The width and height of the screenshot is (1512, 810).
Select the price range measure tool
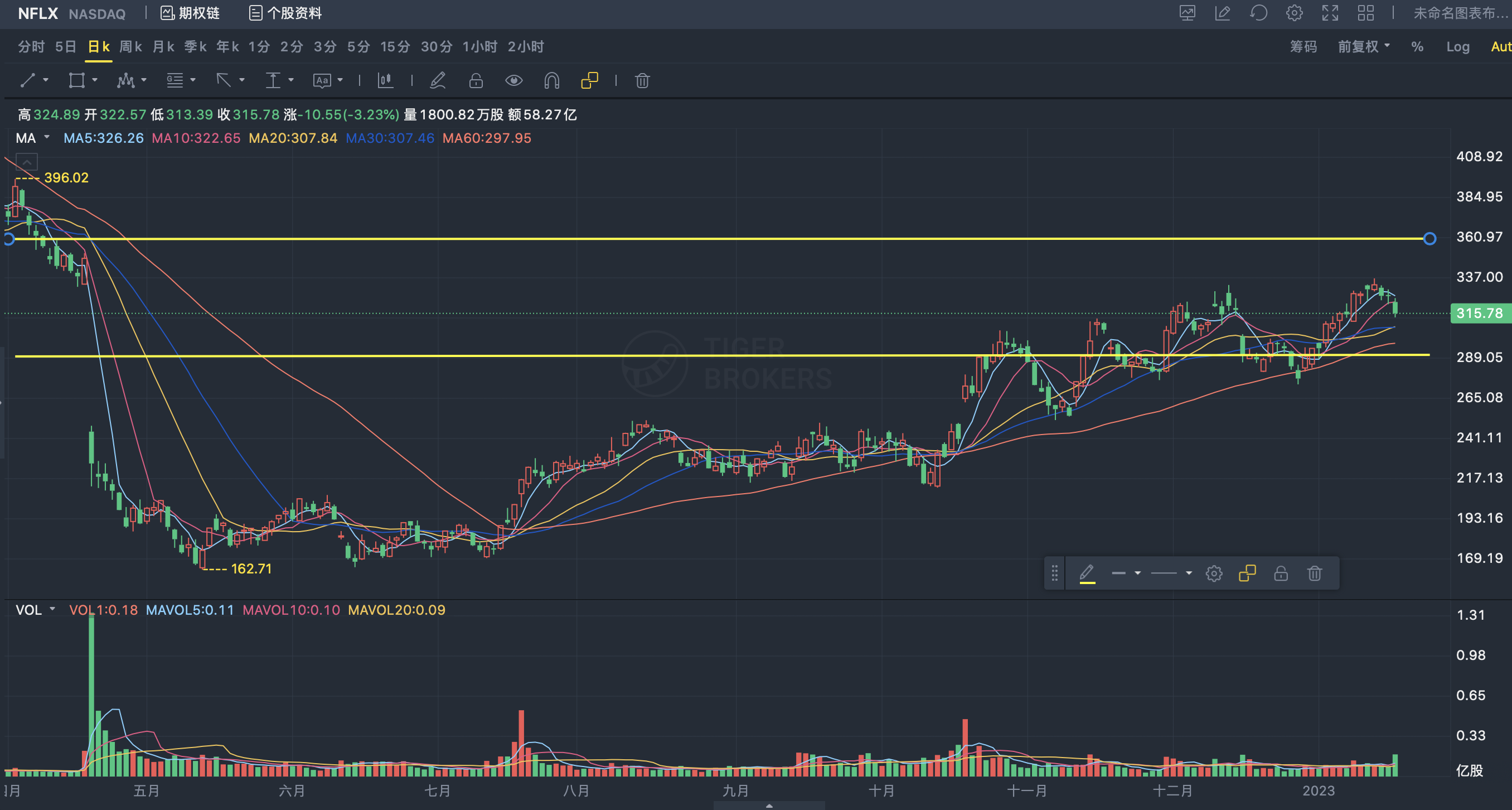point(273,80)
